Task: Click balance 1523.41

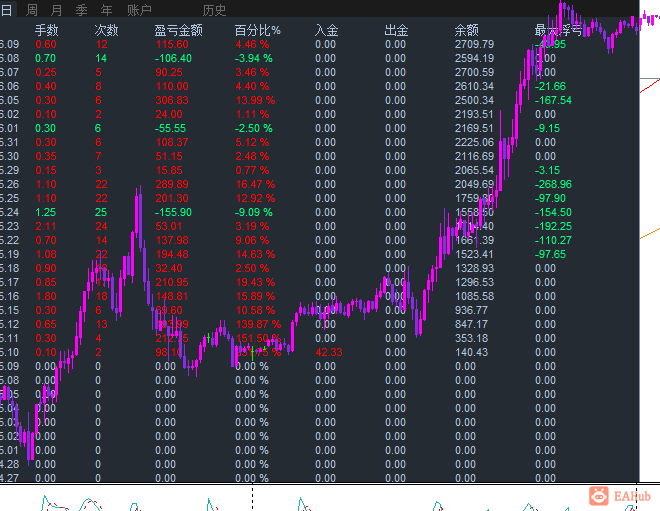Action: pyautogui.click(x=474, y=254)
